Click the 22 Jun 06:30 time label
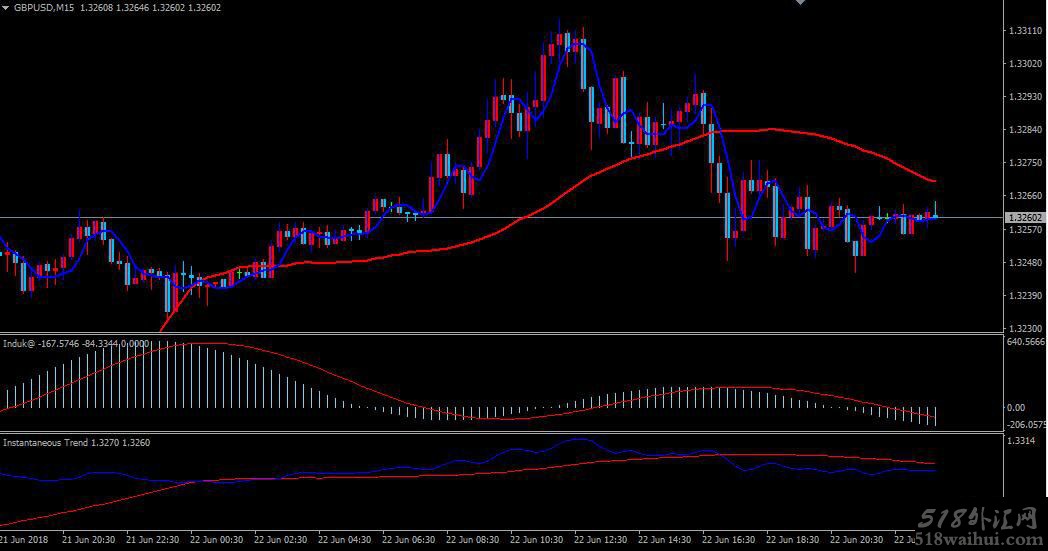The image size is (1048, 551). click(408, 540)
